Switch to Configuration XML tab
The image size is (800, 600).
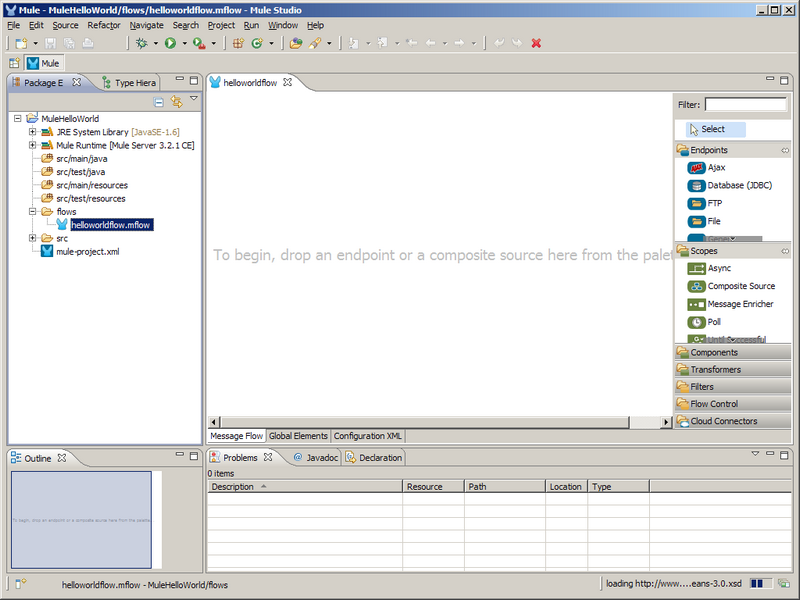pos(367,436)
